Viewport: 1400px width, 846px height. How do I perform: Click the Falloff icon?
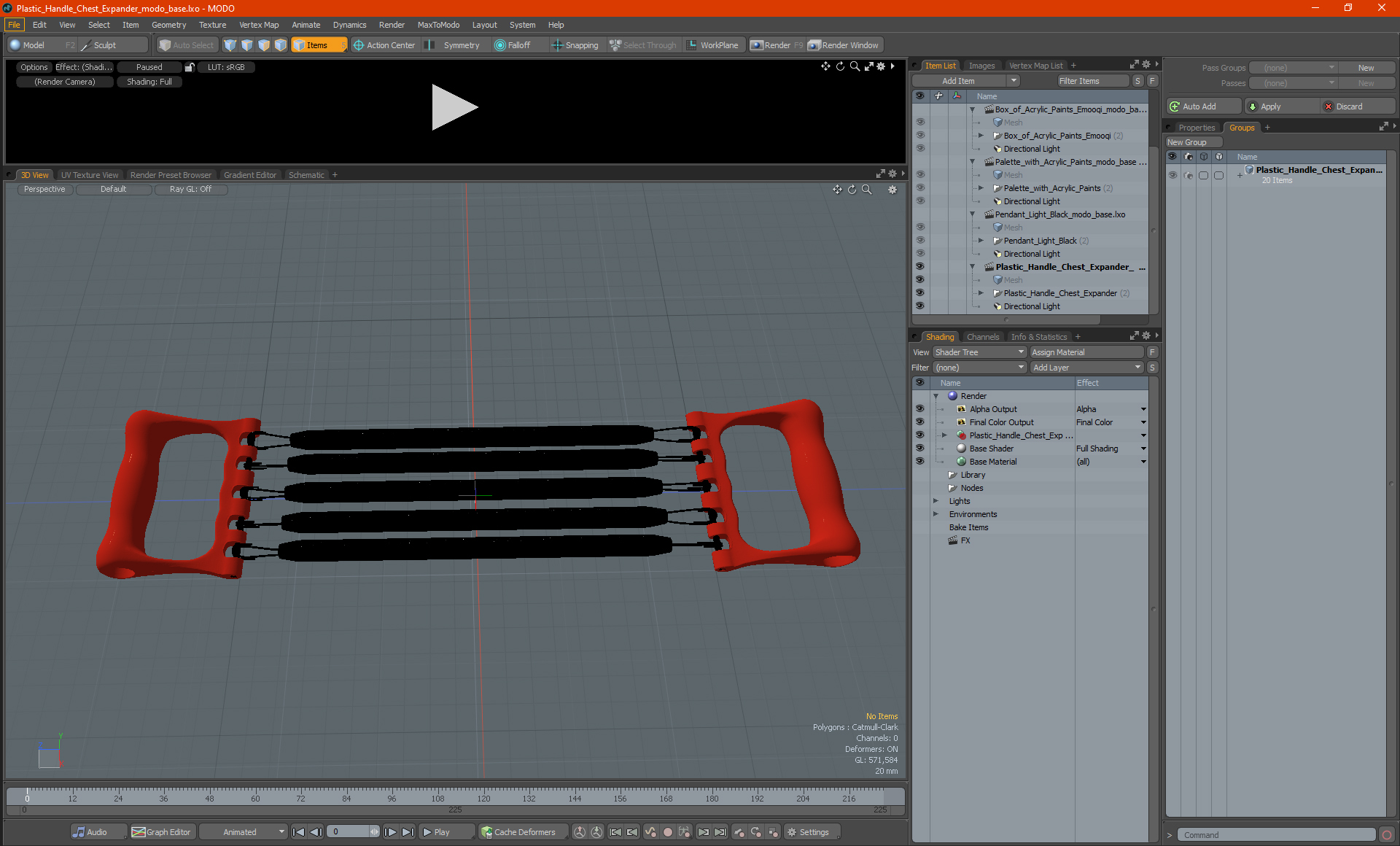tap(500, 45)
